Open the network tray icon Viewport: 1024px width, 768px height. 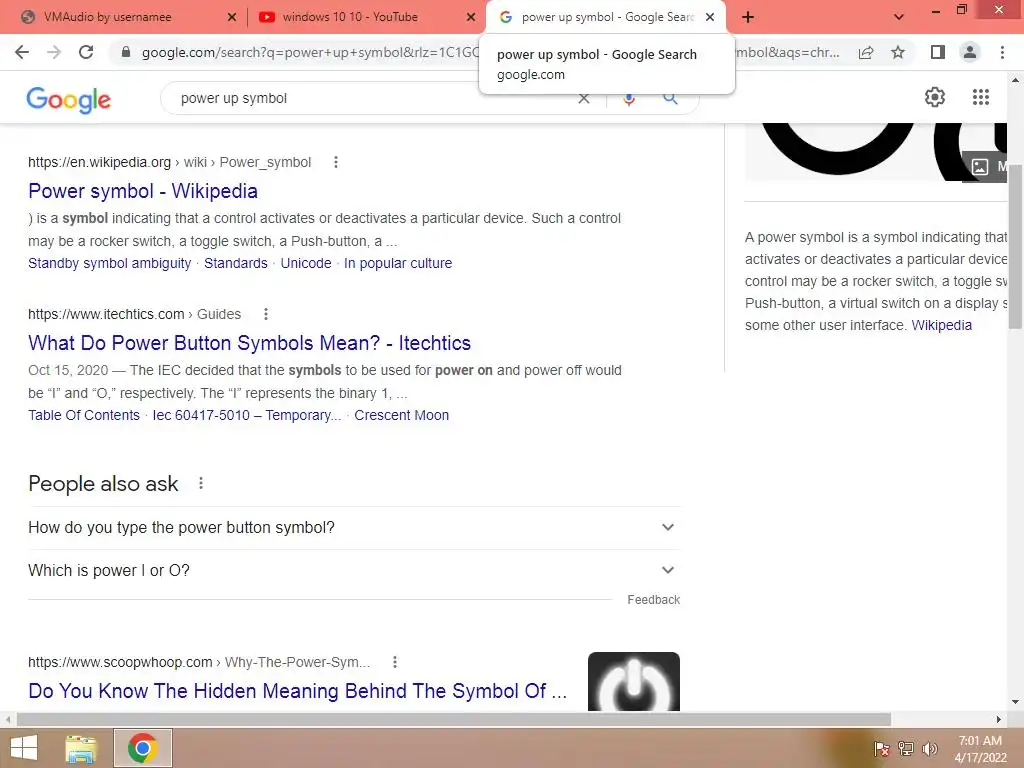tap(906, 749)
